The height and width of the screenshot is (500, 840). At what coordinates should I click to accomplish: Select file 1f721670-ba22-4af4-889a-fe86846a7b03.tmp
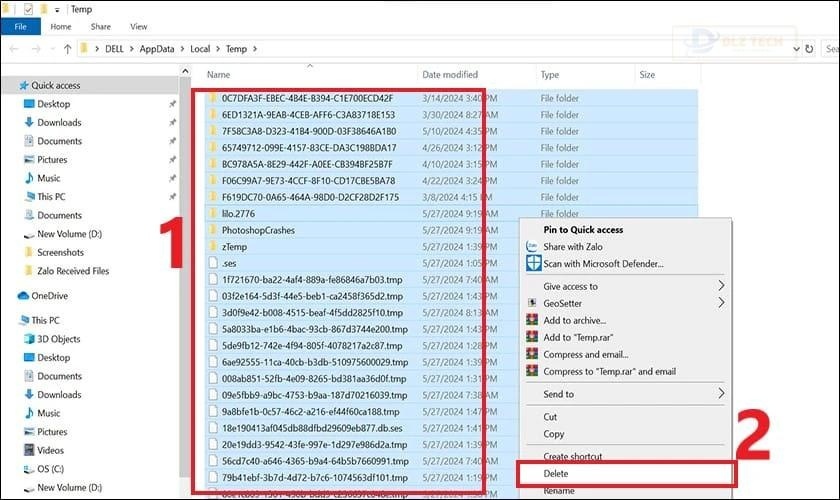point(312,280)
